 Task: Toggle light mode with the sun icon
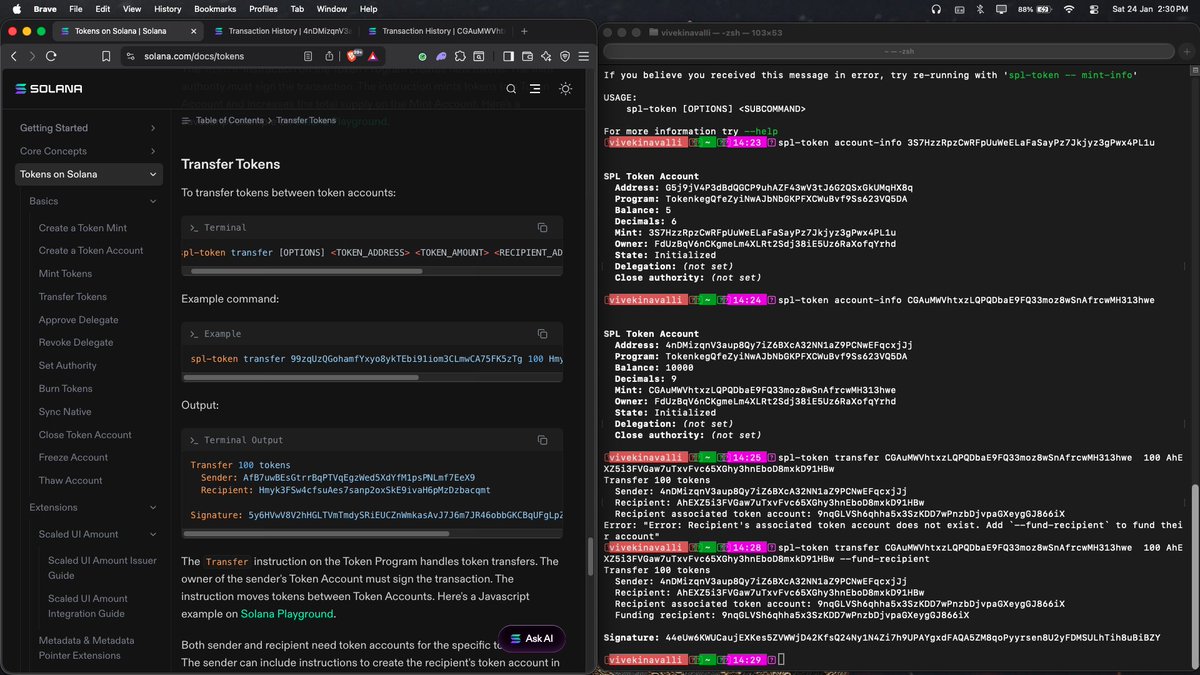[x=565, y=89]
